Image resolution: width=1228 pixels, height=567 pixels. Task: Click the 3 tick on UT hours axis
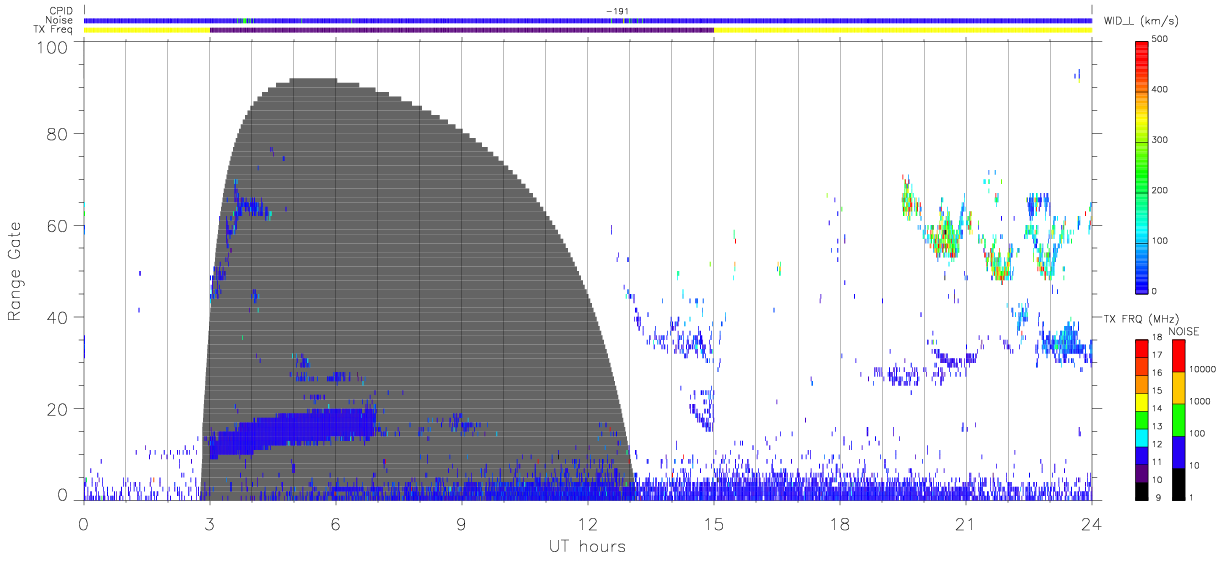[210, 524]
